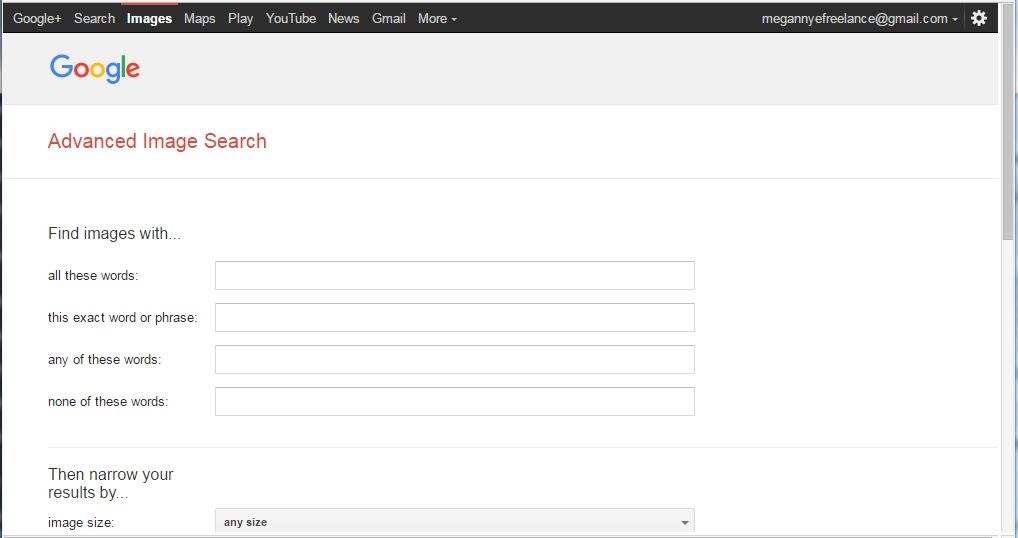This screenshot has width=1018, height=538.
Task: Open Gmail from the top bar
Action: pos(389,19)
